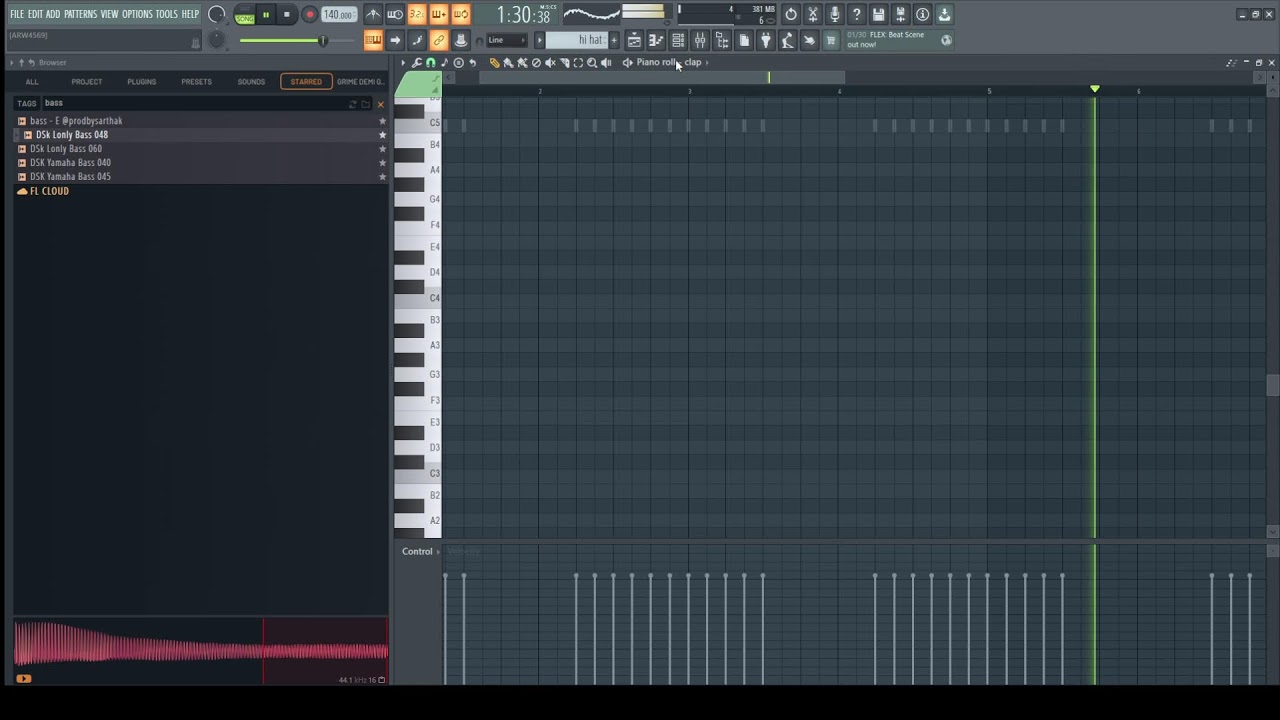Screen dimensions: 1280x720
Task: Open the OPTIONS menu
Action: tap(137, 14)
